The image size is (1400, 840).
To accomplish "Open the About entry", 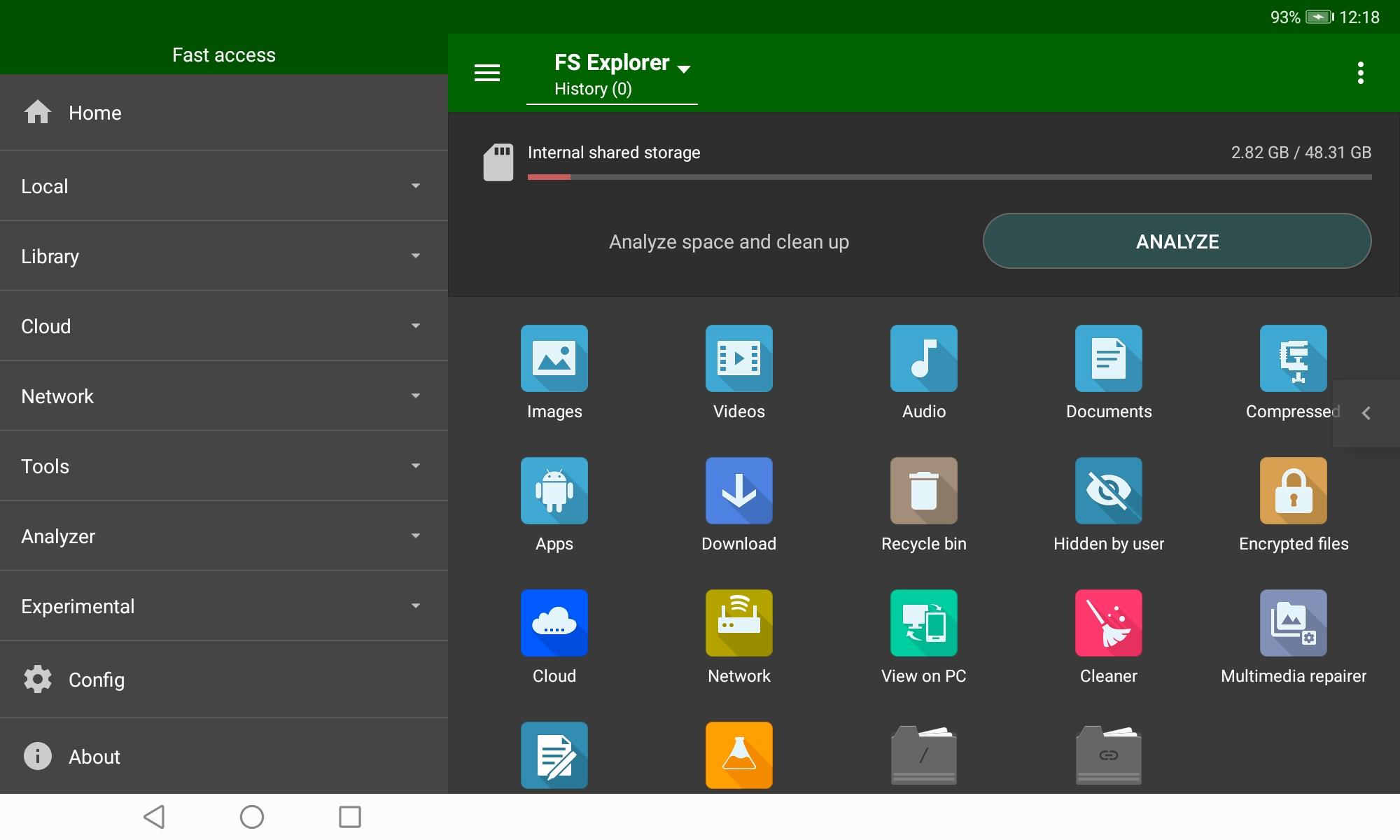I will [x=224, y=756].
